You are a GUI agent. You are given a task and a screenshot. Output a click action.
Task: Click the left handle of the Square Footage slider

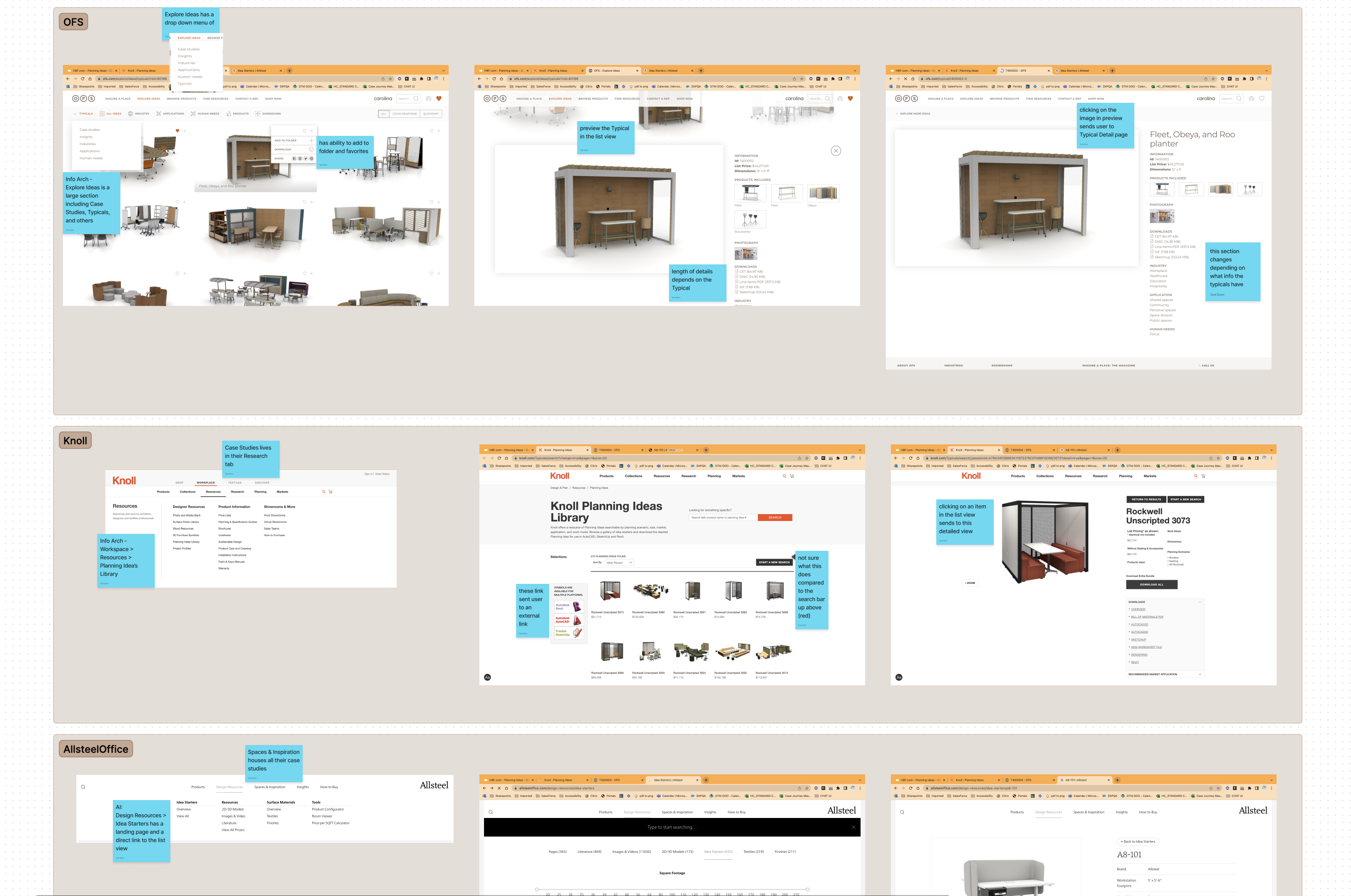point(536,889)
